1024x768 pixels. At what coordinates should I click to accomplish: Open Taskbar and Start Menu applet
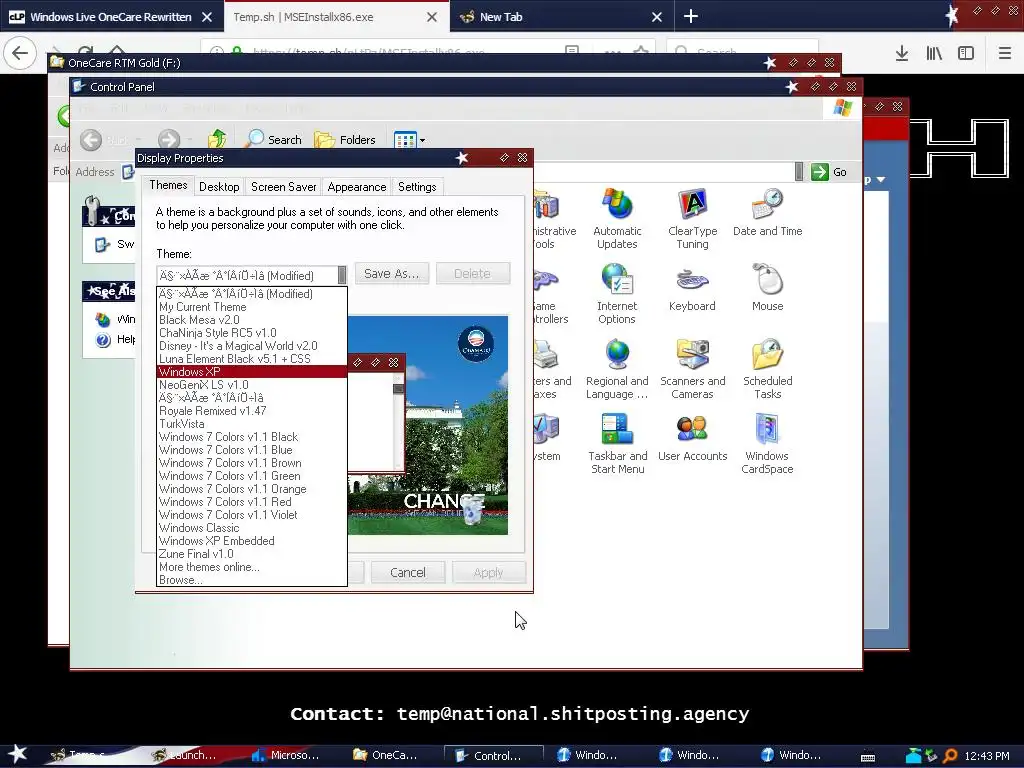616,444
